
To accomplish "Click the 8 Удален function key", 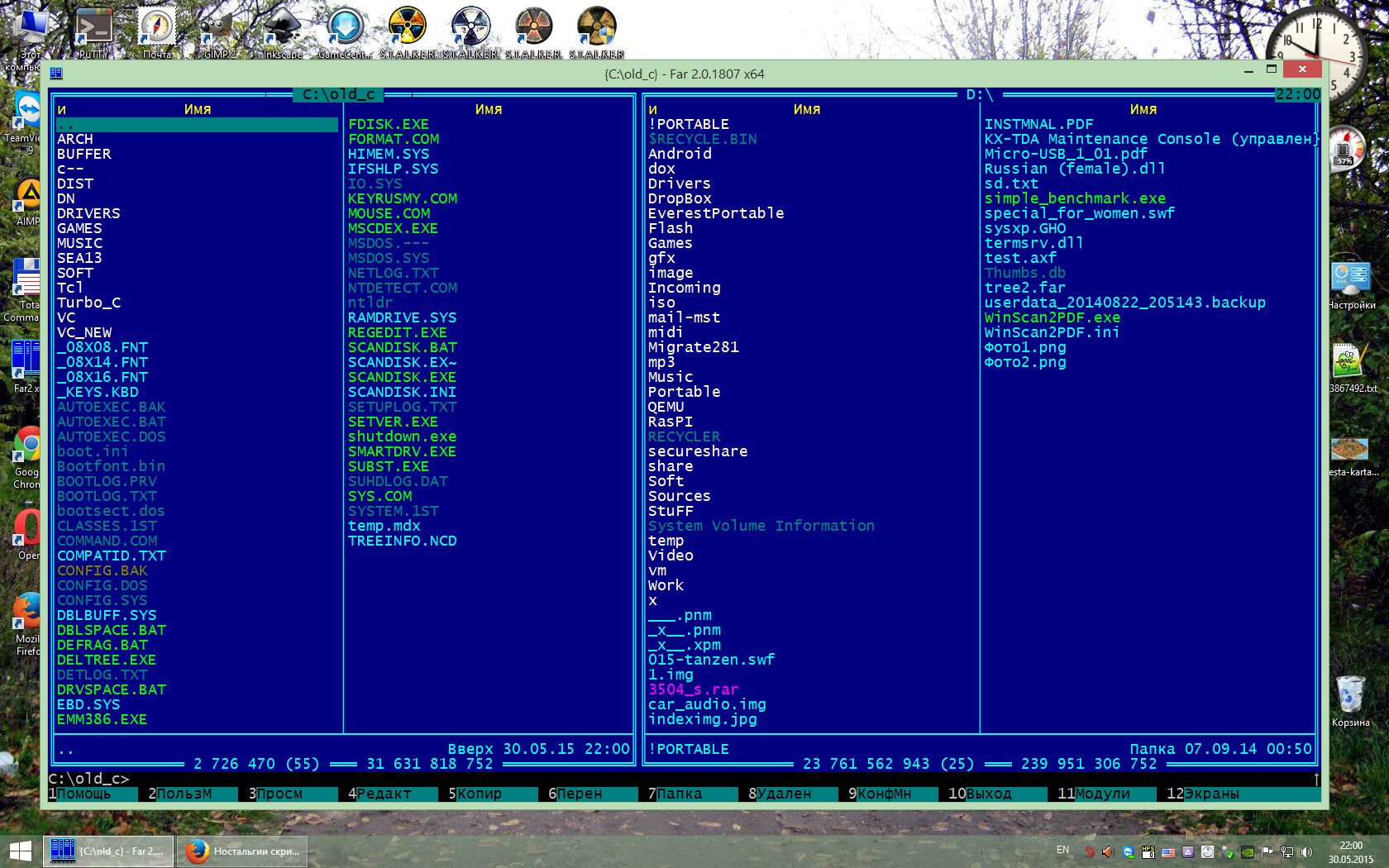I will point(793,794).
